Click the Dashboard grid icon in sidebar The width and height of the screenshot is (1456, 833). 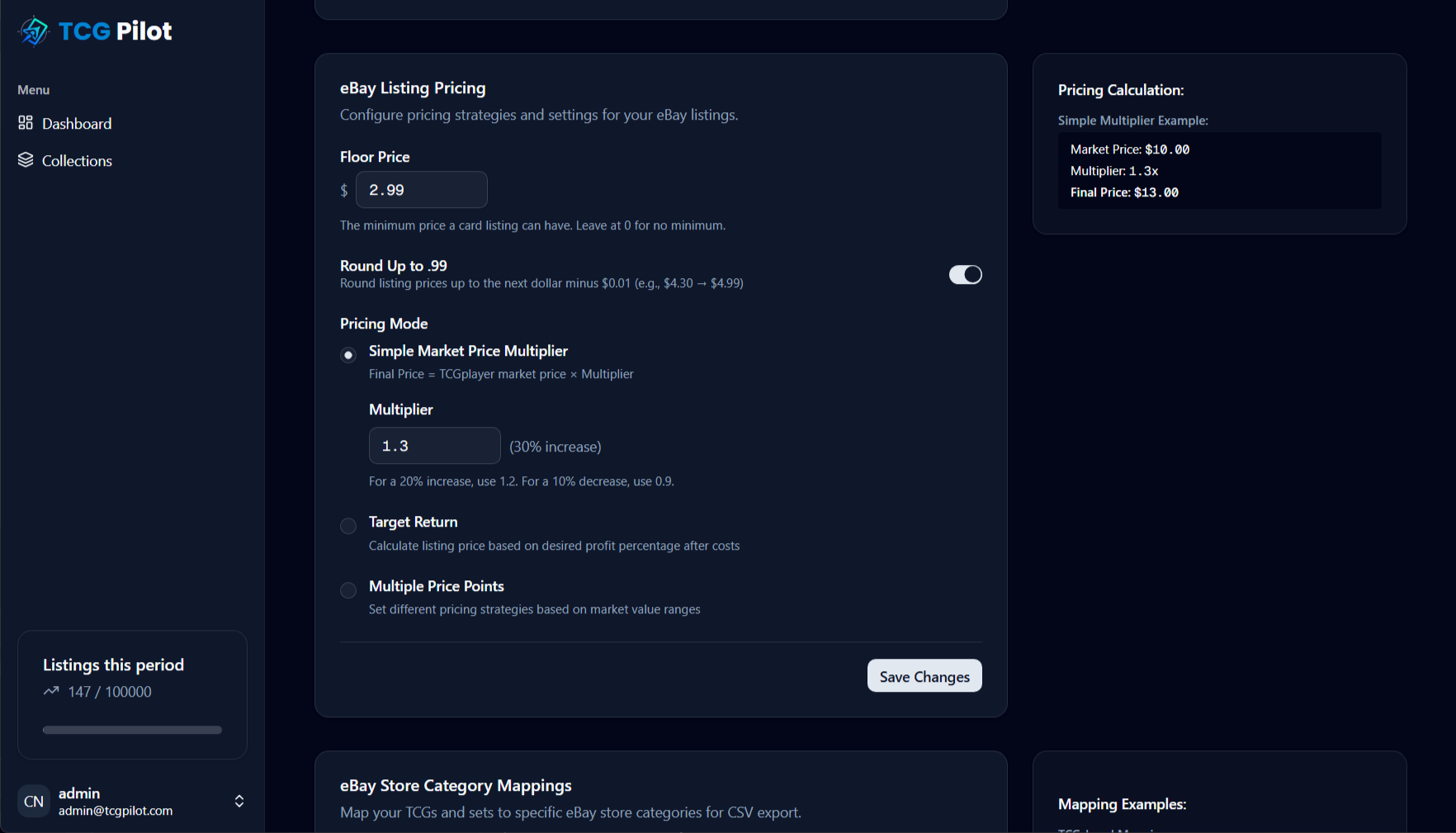pos(26,123)
